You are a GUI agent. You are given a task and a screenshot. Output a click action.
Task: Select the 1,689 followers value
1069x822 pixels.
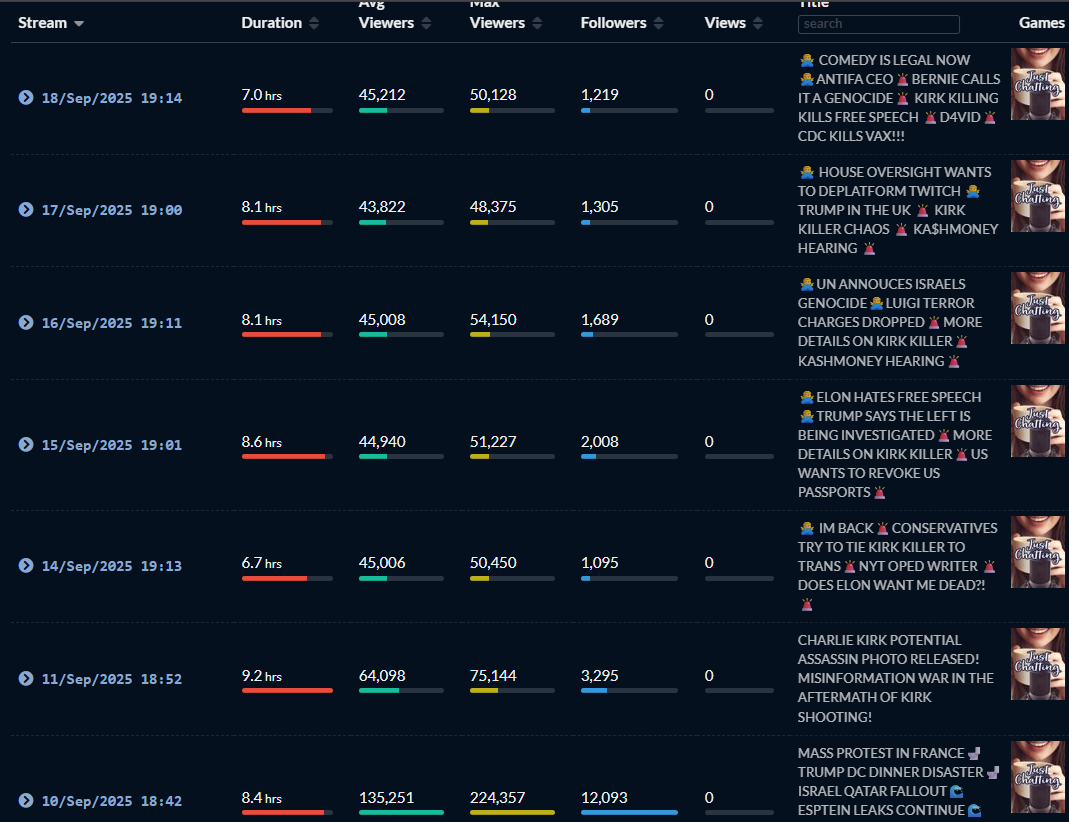click(600, 320)
